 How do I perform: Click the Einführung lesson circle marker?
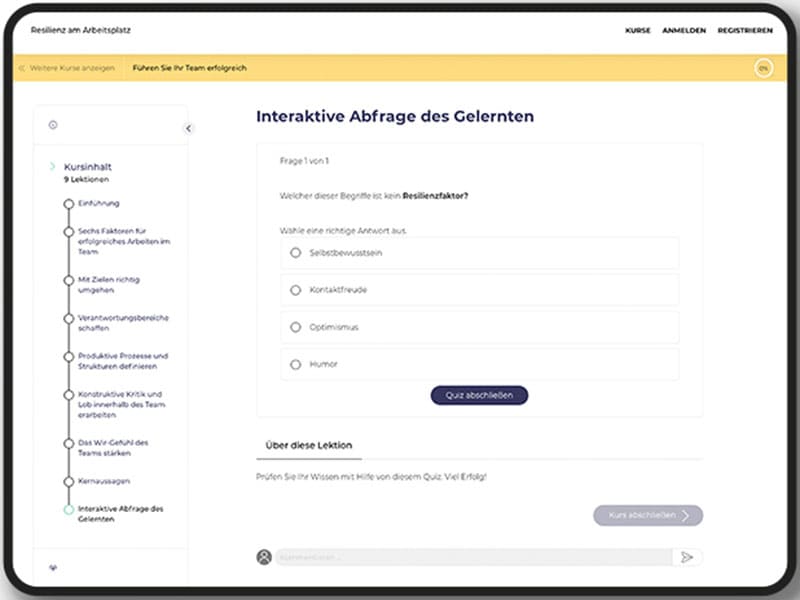(68, 203)
